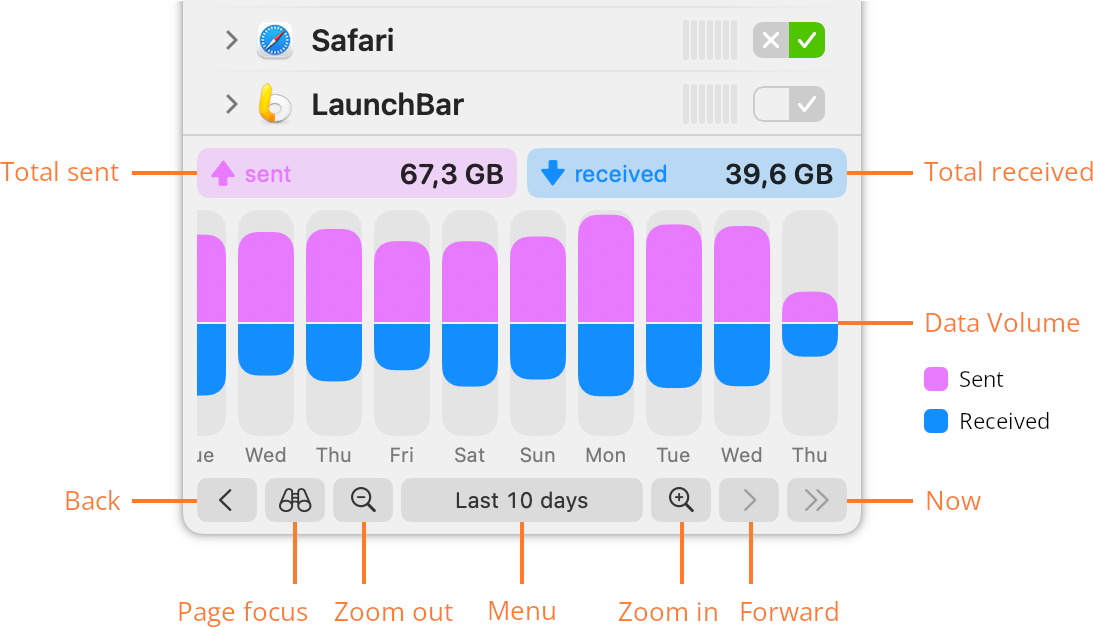Image resolution: width=1093 pixels, height=627 pixels.
Task: Jump to Now with double chevron
Action: coord(817,500)
